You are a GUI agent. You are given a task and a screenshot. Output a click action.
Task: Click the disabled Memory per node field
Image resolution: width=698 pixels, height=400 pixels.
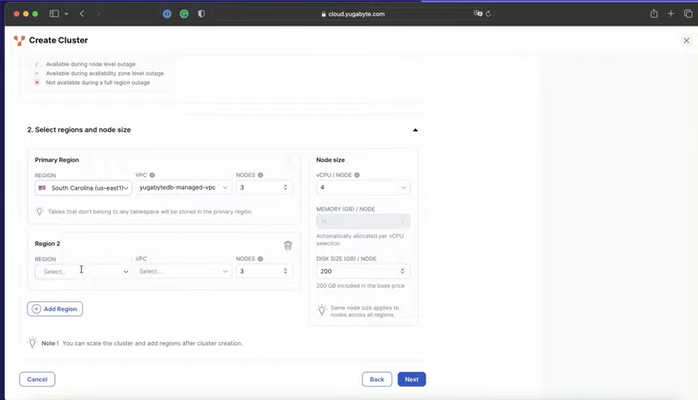tap(363, 221)
